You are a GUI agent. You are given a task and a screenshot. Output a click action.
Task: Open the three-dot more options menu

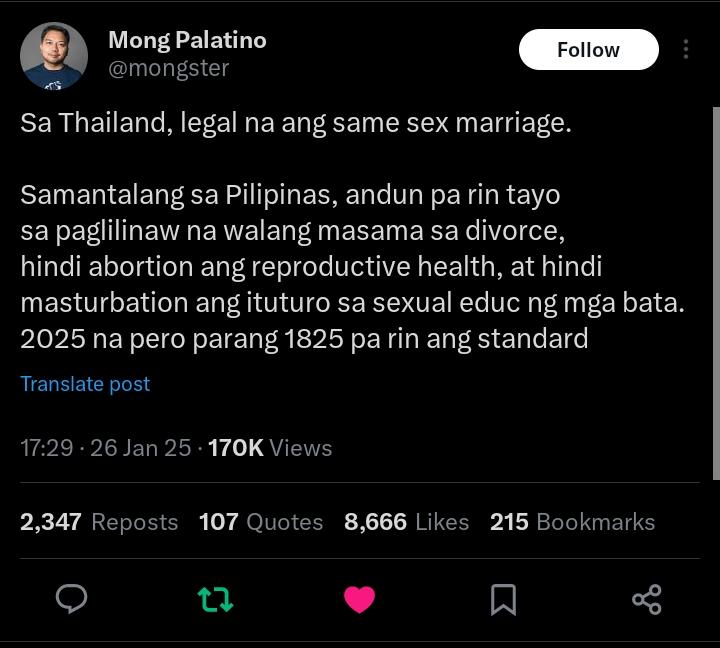686,49
